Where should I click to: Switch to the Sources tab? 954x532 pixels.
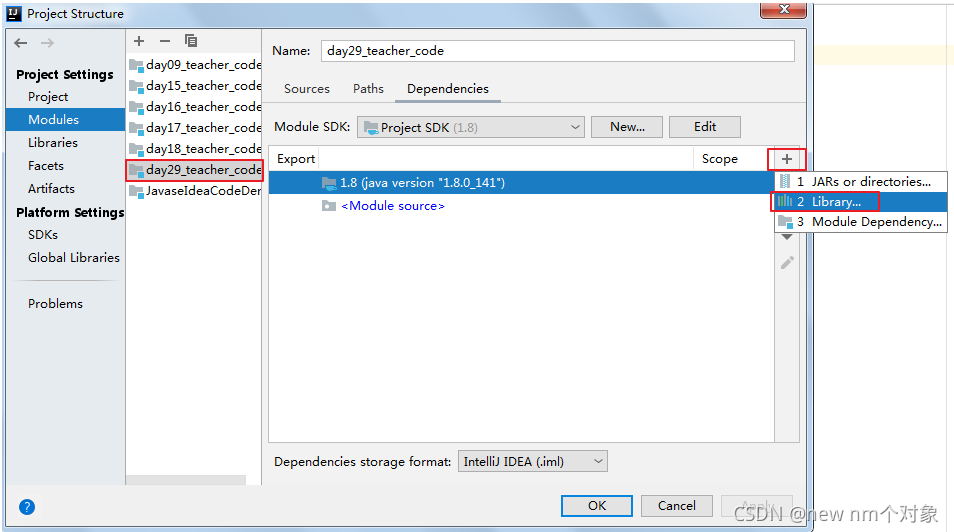(307, 89)
